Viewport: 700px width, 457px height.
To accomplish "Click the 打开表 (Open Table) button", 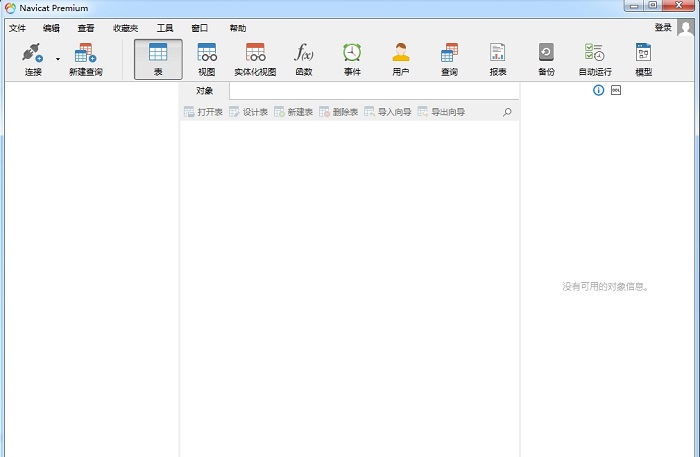I will point(203,112).
